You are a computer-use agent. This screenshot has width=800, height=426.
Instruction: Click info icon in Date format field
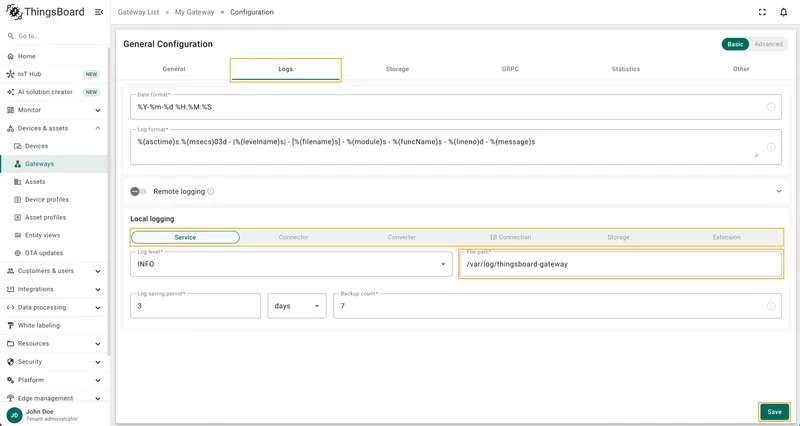(x=771, y=107)
